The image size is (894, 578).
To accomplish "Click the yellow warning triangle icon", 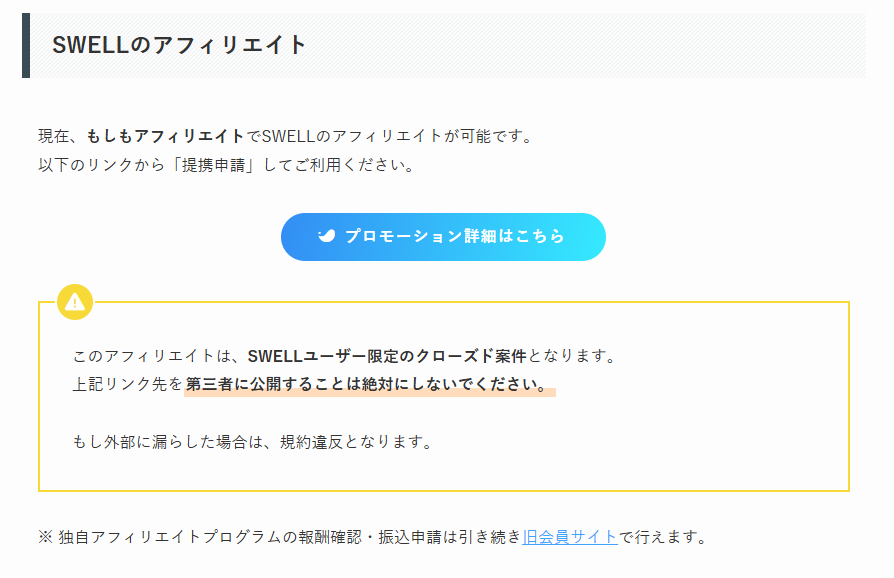I will pyautogui.click(x=75, y=301).
